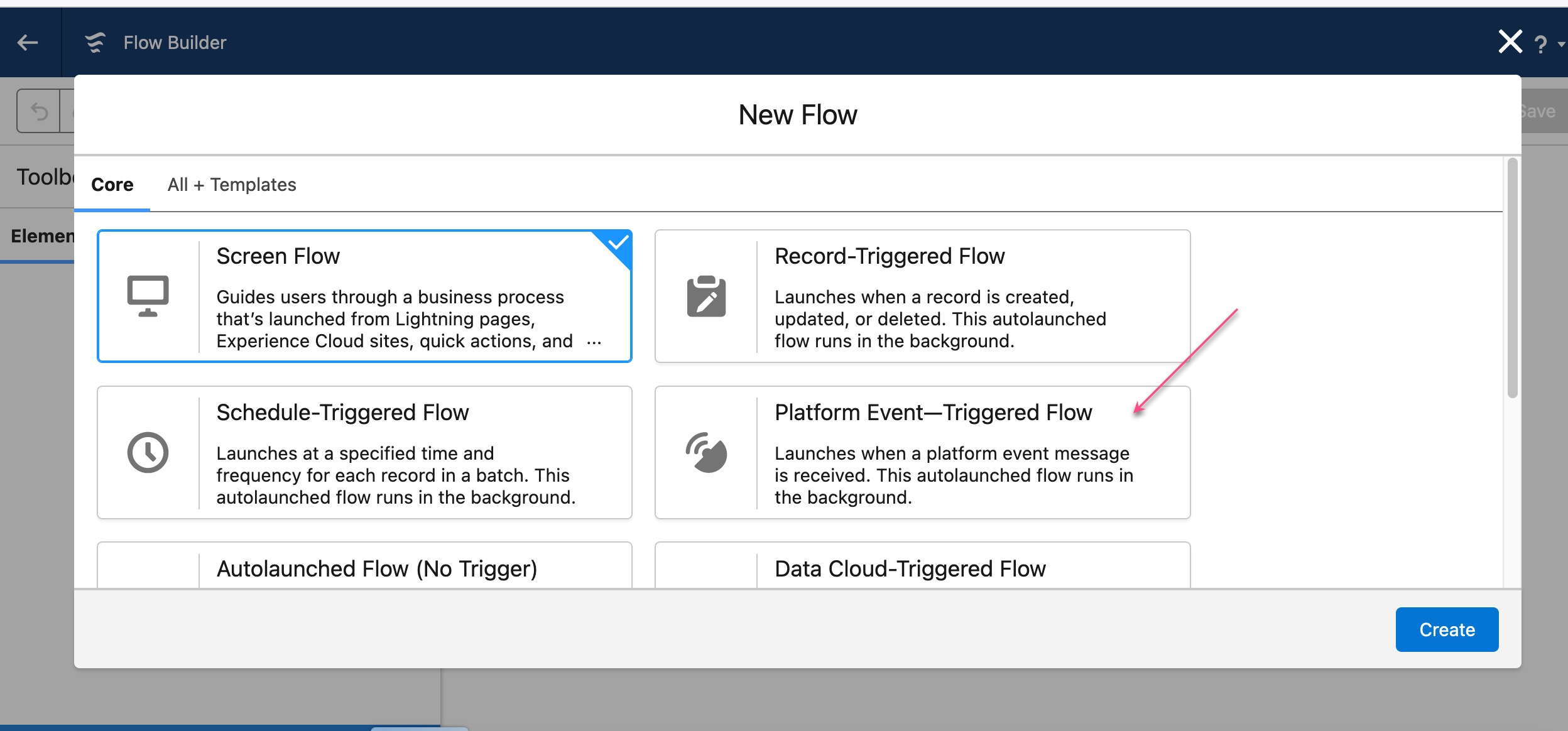
Task: Click the Toolbox panel heading
Action: (45, 177)
